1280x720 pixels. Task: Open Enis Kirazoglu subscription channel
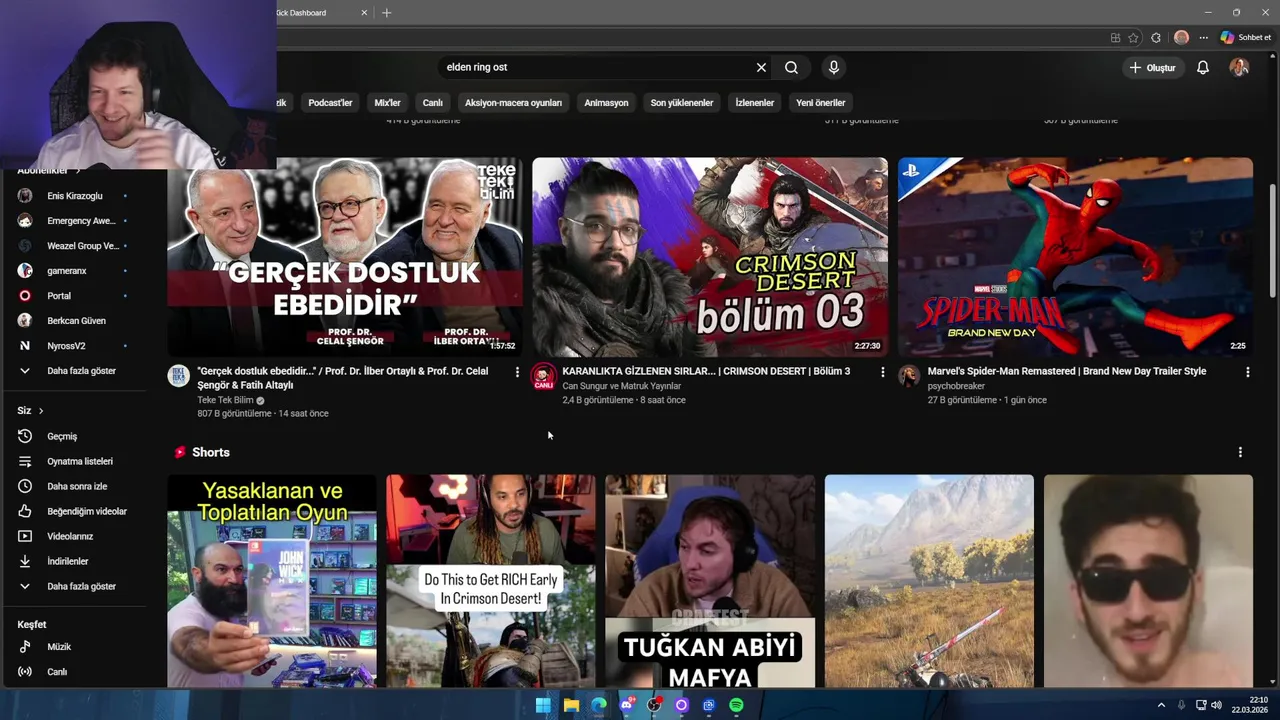[x=73, y=196]
